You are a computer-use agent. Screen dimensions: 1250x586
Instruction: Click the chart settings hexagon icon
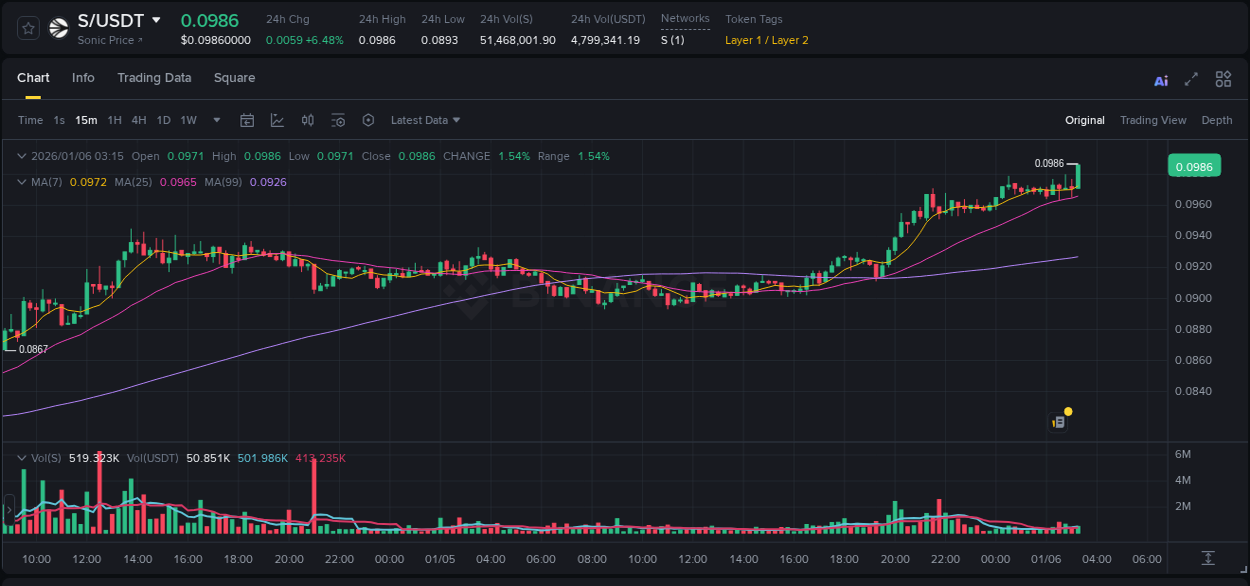368,120
